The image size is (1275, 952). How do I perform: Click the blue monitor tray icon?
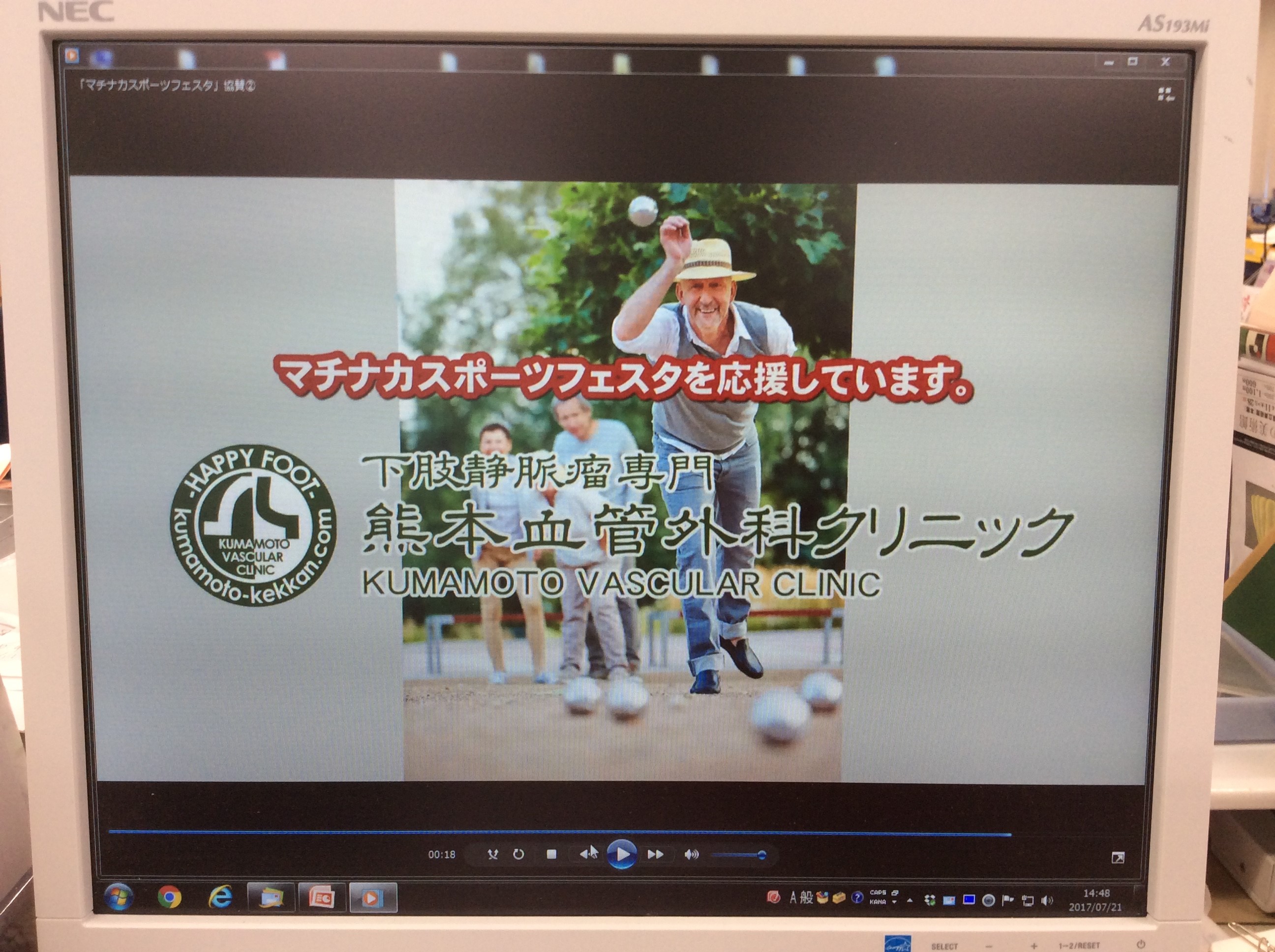(969, 899)
